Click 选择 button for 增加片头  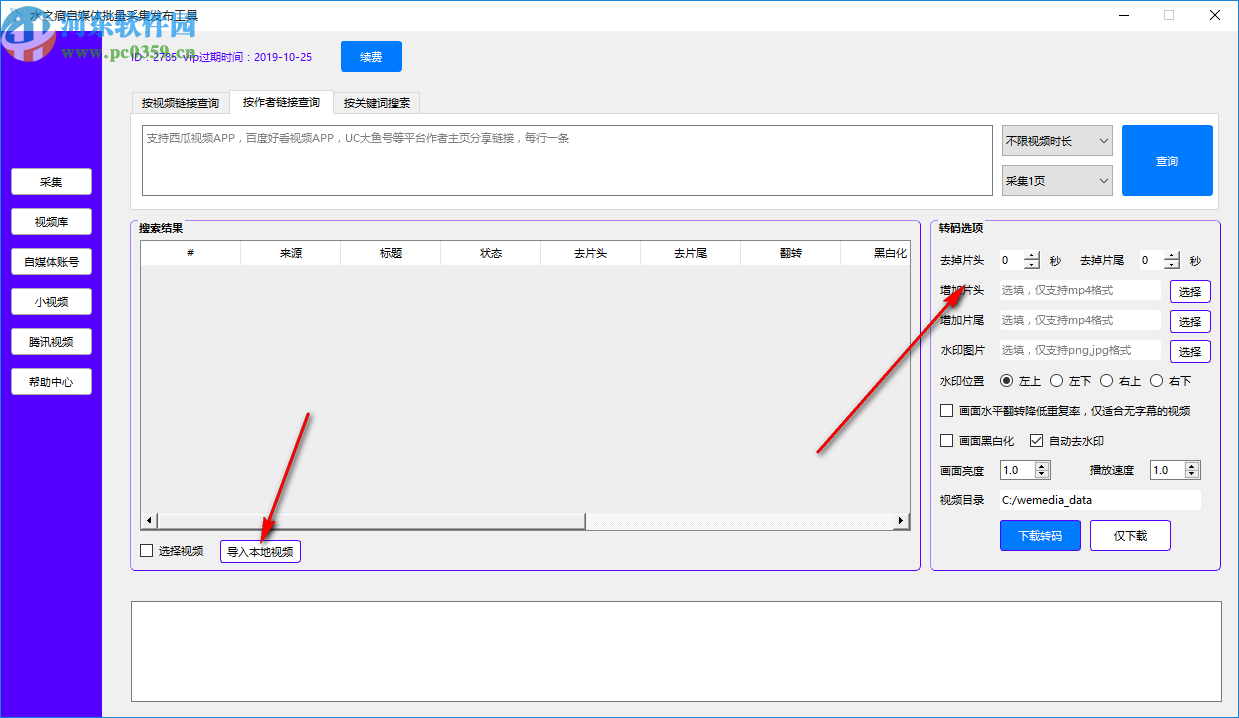[1190, 292]
